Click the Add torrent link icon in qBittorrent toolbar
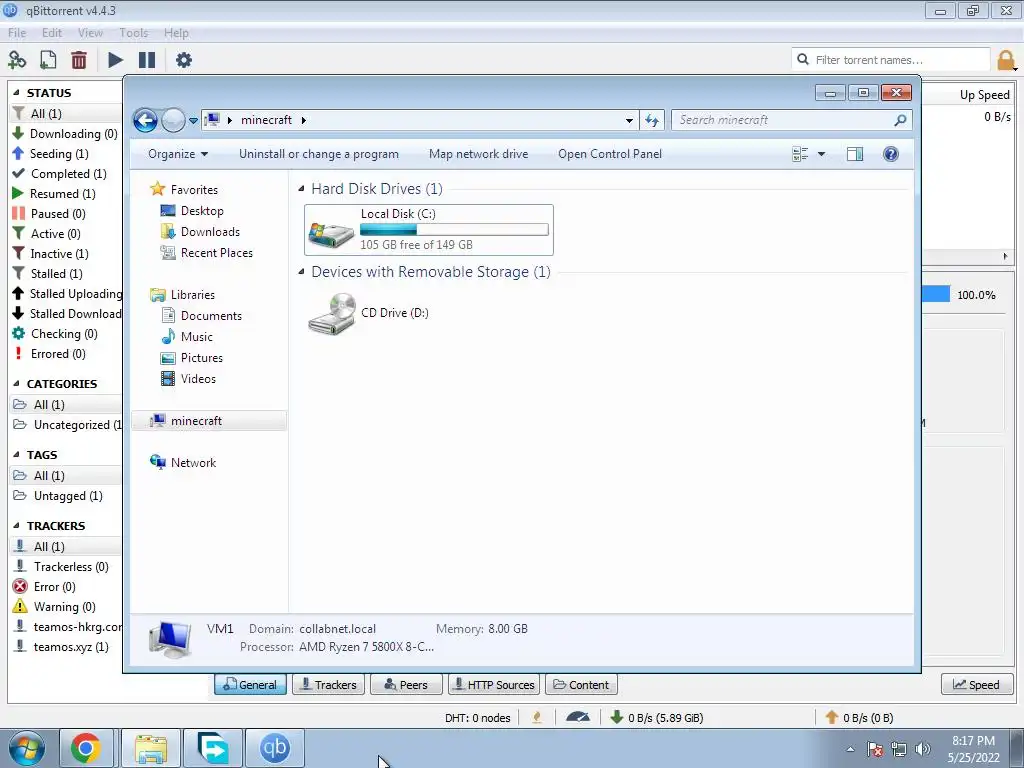Viewport: 1024px width, 768px height. pos(17,60)
